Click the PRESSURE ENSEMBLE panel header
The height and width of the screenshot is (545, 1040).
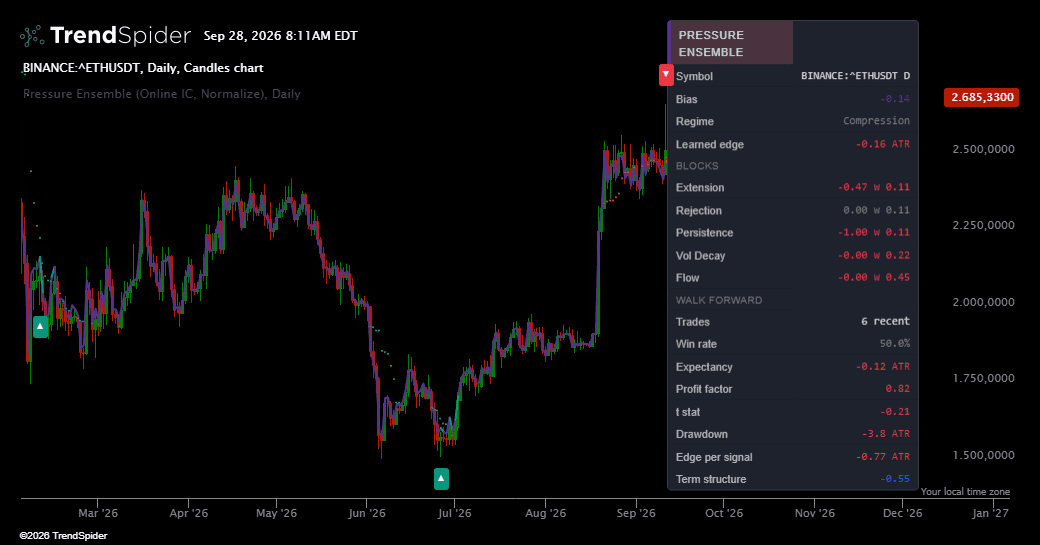tap(731, 43)
